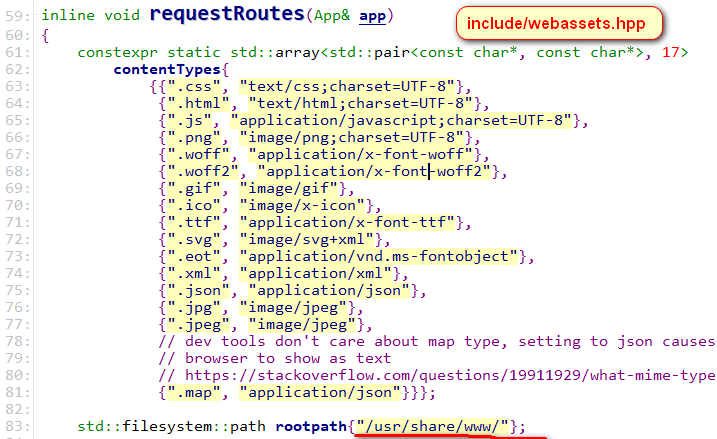Click the "image/png;charset=UTF-8" string
Image resolution: width=717 pixels, height=439 pixels.
coord(352,138)
